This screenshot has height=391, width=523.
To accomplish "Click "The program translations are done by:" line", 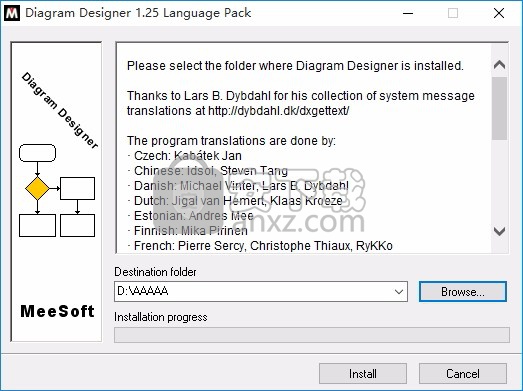I will coord(231,140).
